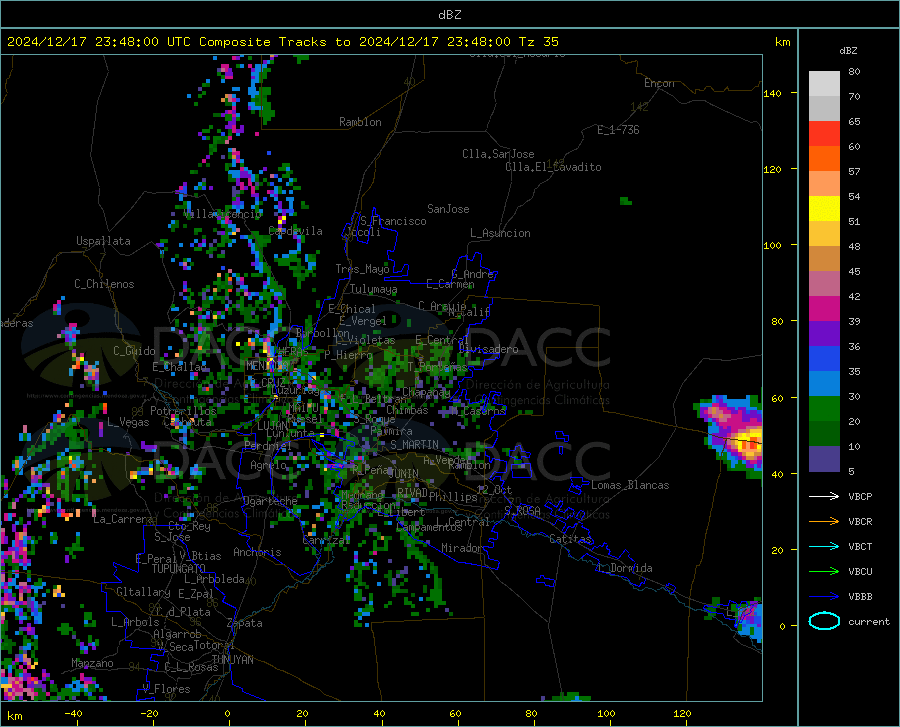The image size is (900, 727).
Task: Click the orange VBCR arrow in legend
Action: coord(824,522)
